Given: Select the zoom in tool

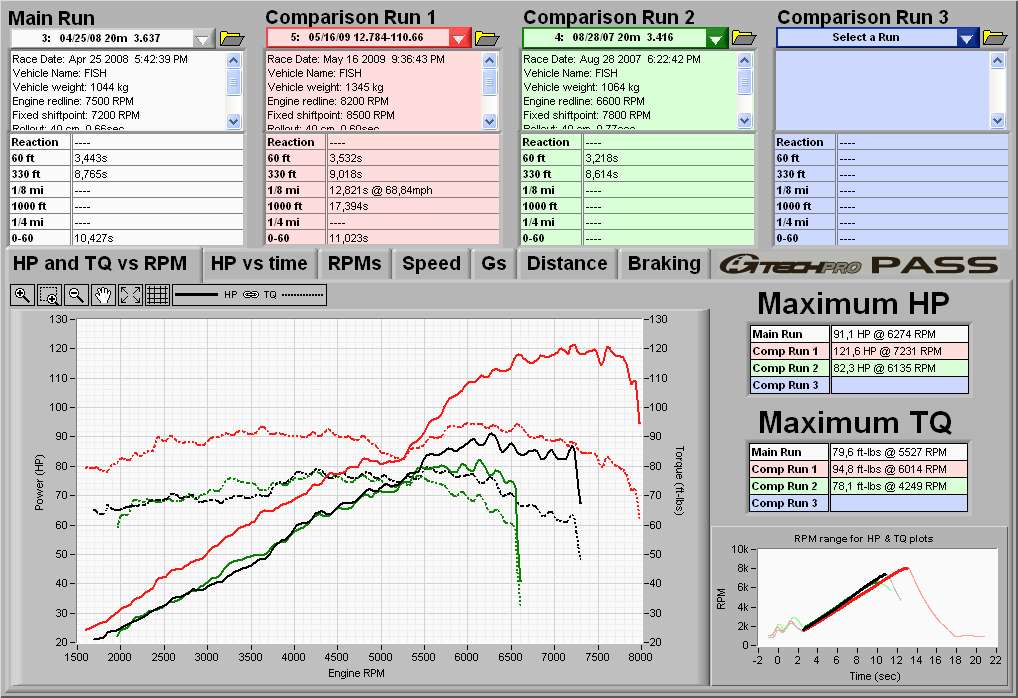Looking at the screenshot, I should click(x=21, y=295).
